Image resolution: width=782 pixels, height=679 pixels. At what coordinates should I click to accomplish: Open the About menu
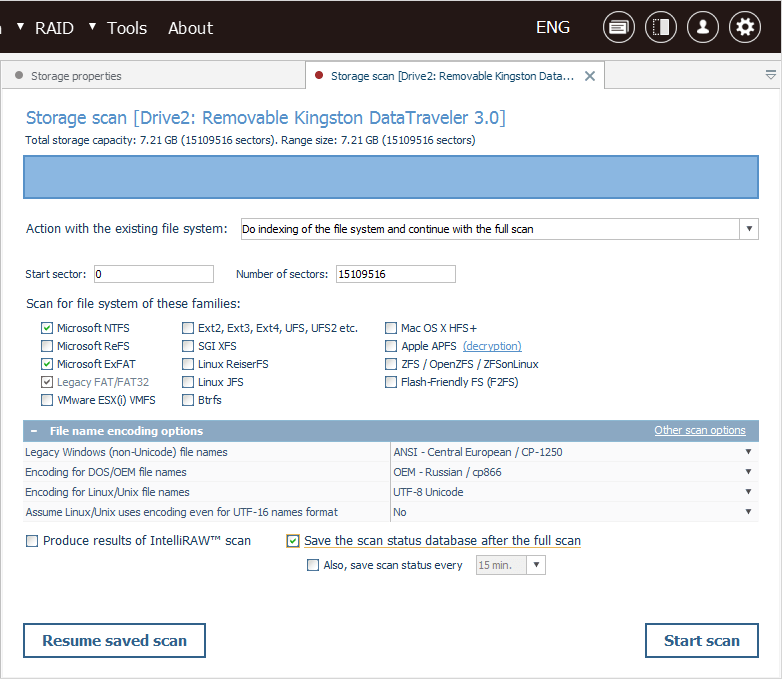click(x=191, y=28)
